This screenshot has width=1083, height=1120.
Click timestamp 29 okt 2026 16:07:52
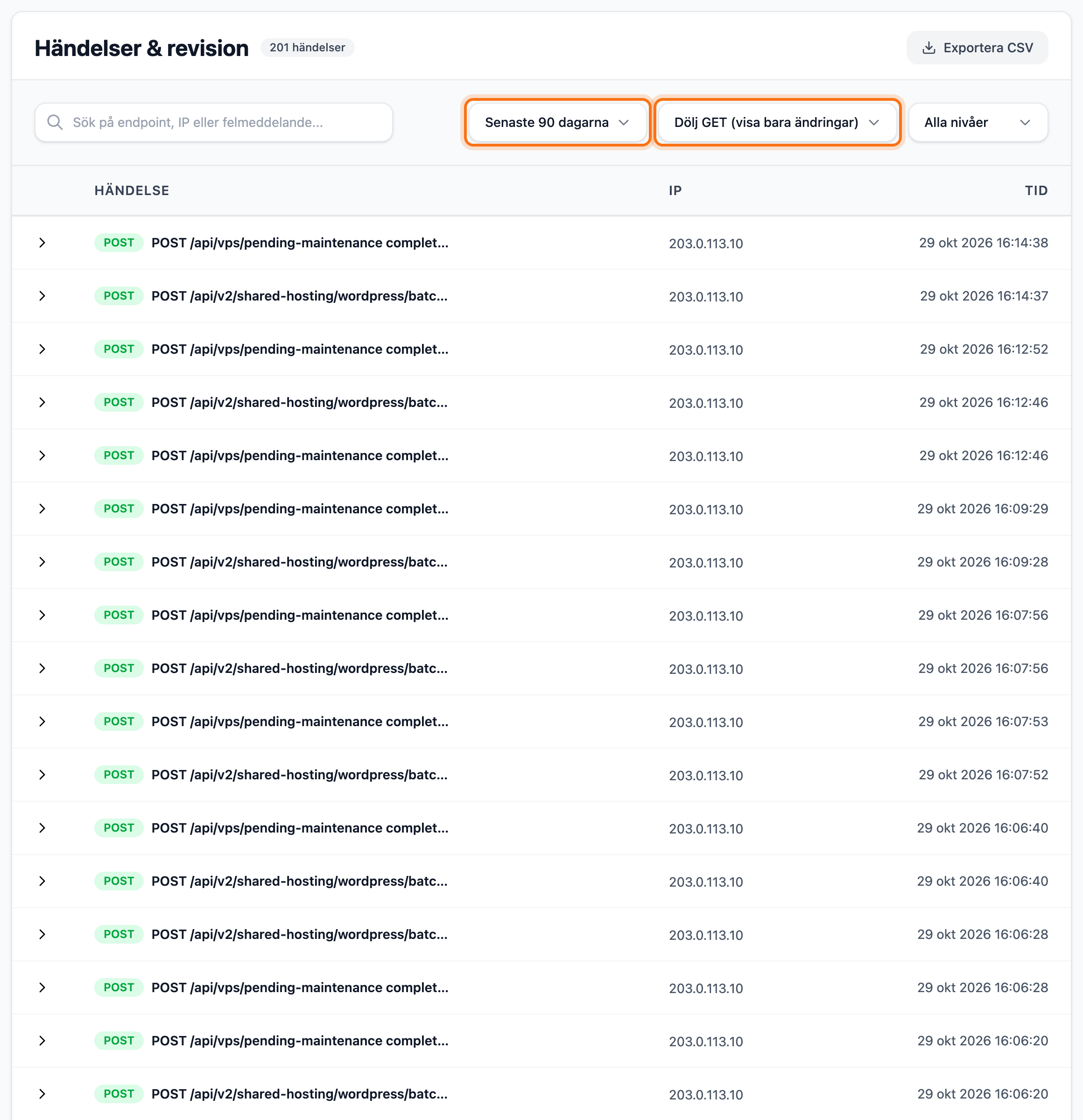click(x=983, y=775)
